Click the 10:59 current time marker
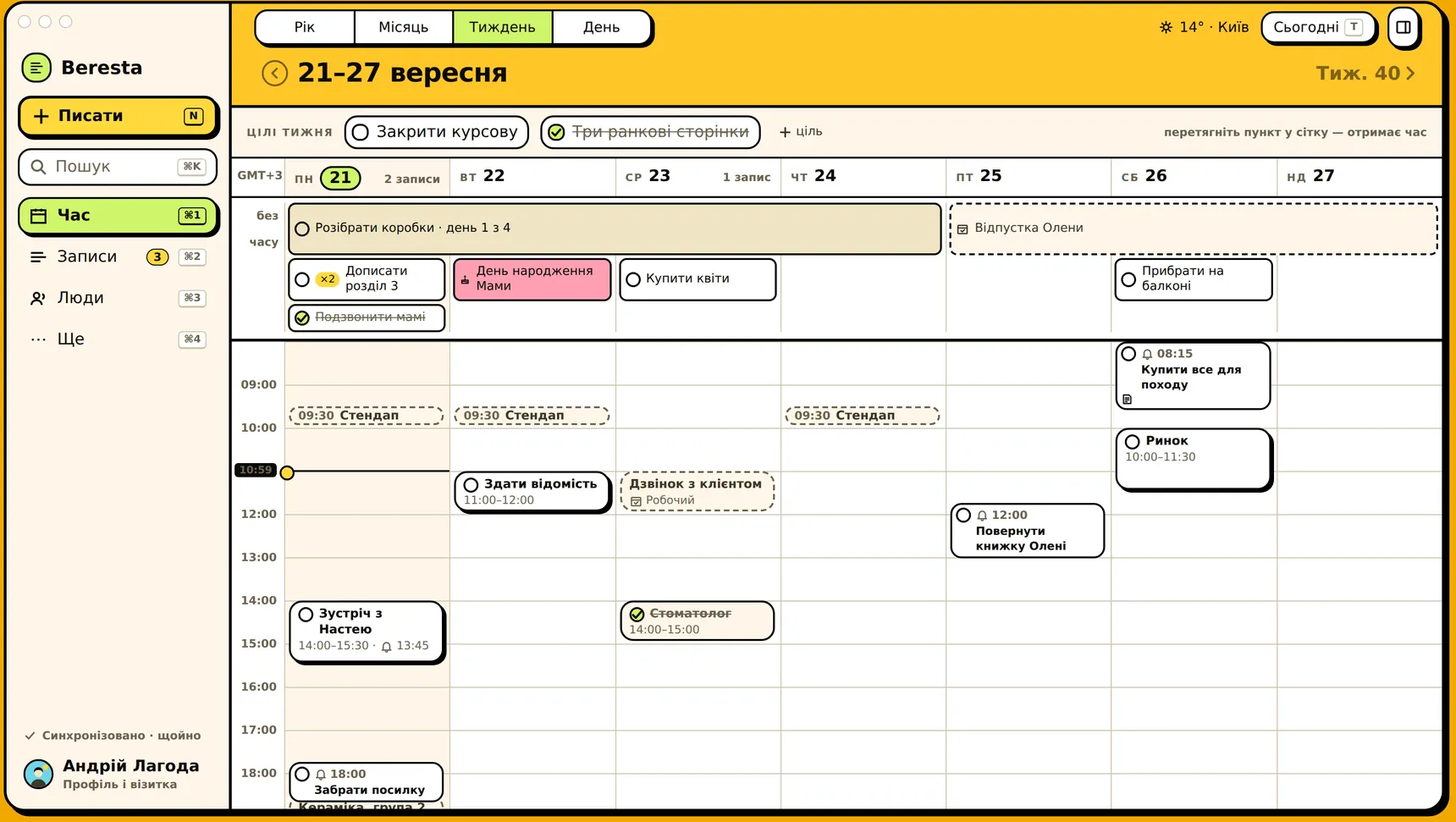 pos(256,470)
